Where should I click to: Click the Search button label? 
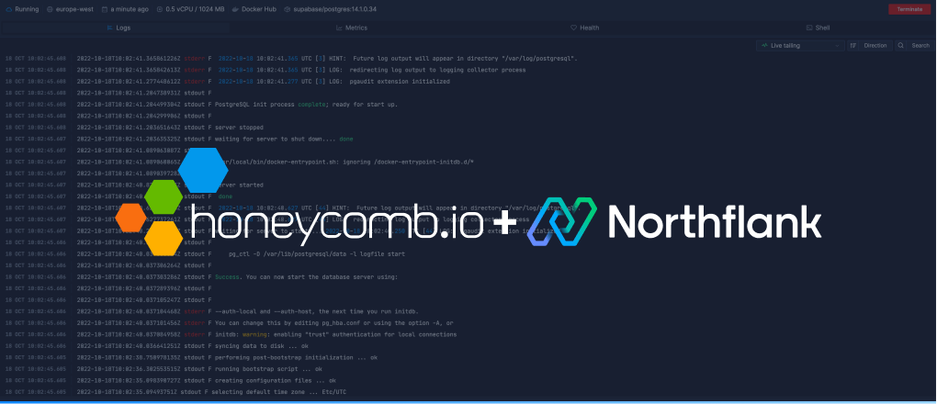tap(920, 45)
